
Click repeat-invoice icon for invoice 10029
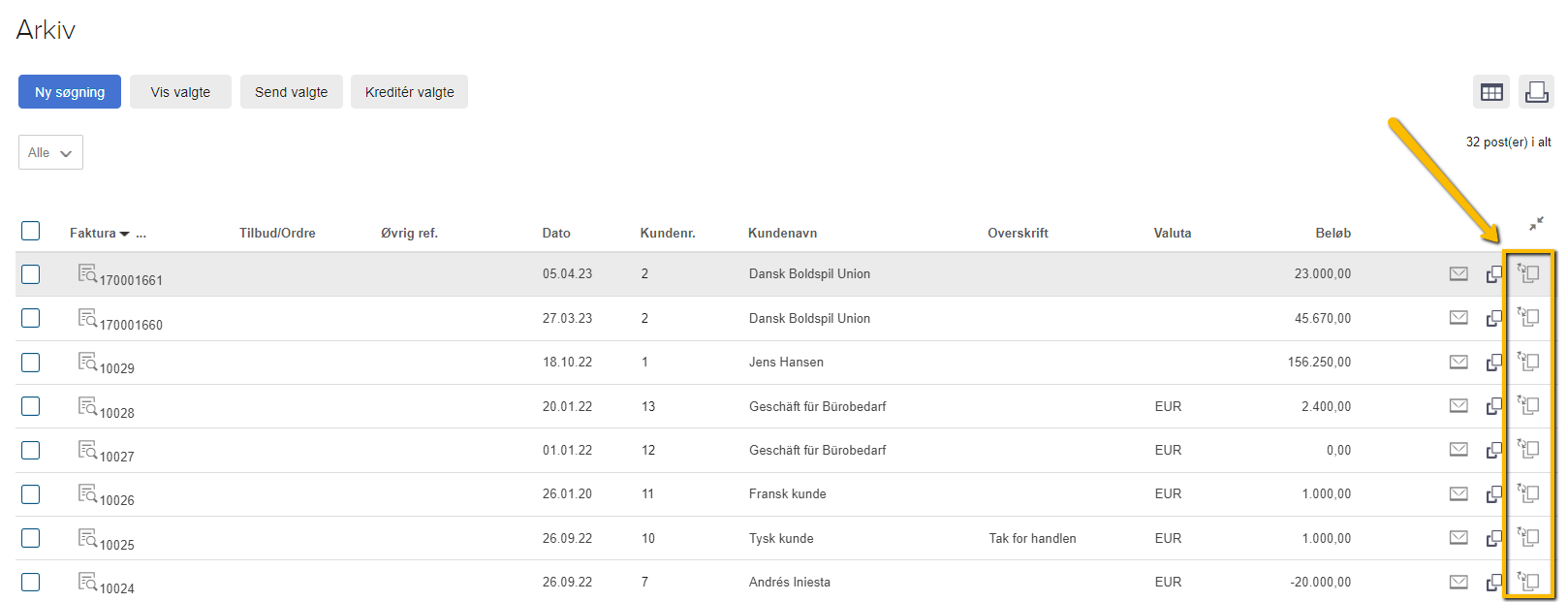click(x=1529, y=362)
